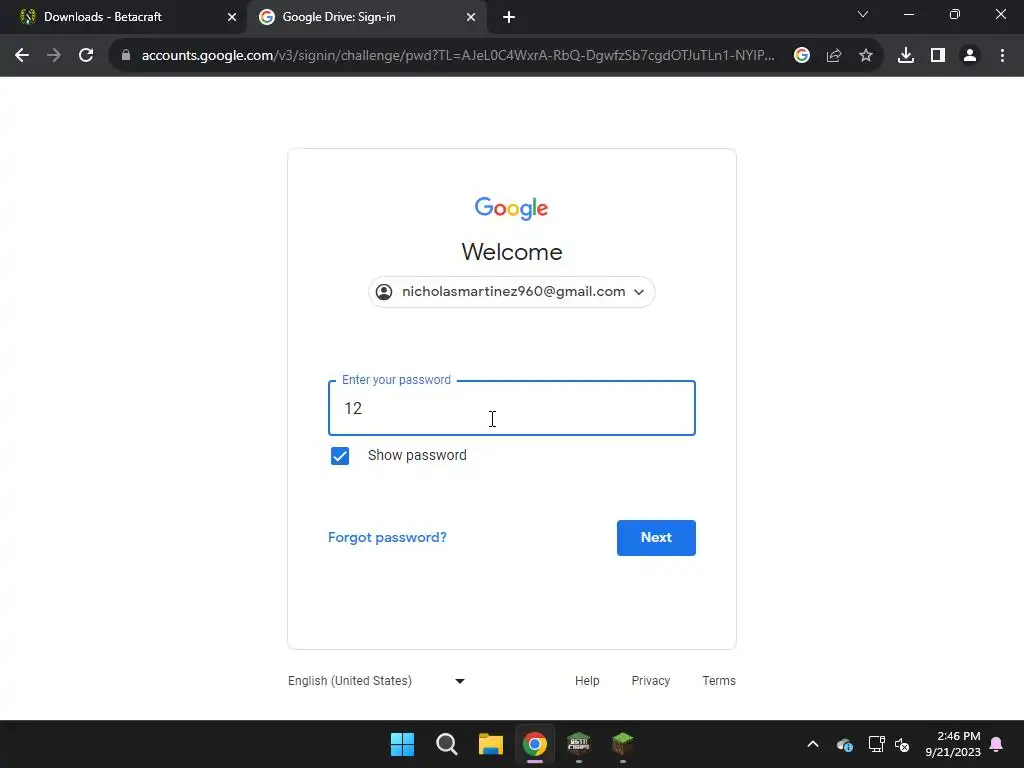The width and height of the screenshot is (1024, 768).
Task: Open network status tray icon
Action: pos(876,744)
